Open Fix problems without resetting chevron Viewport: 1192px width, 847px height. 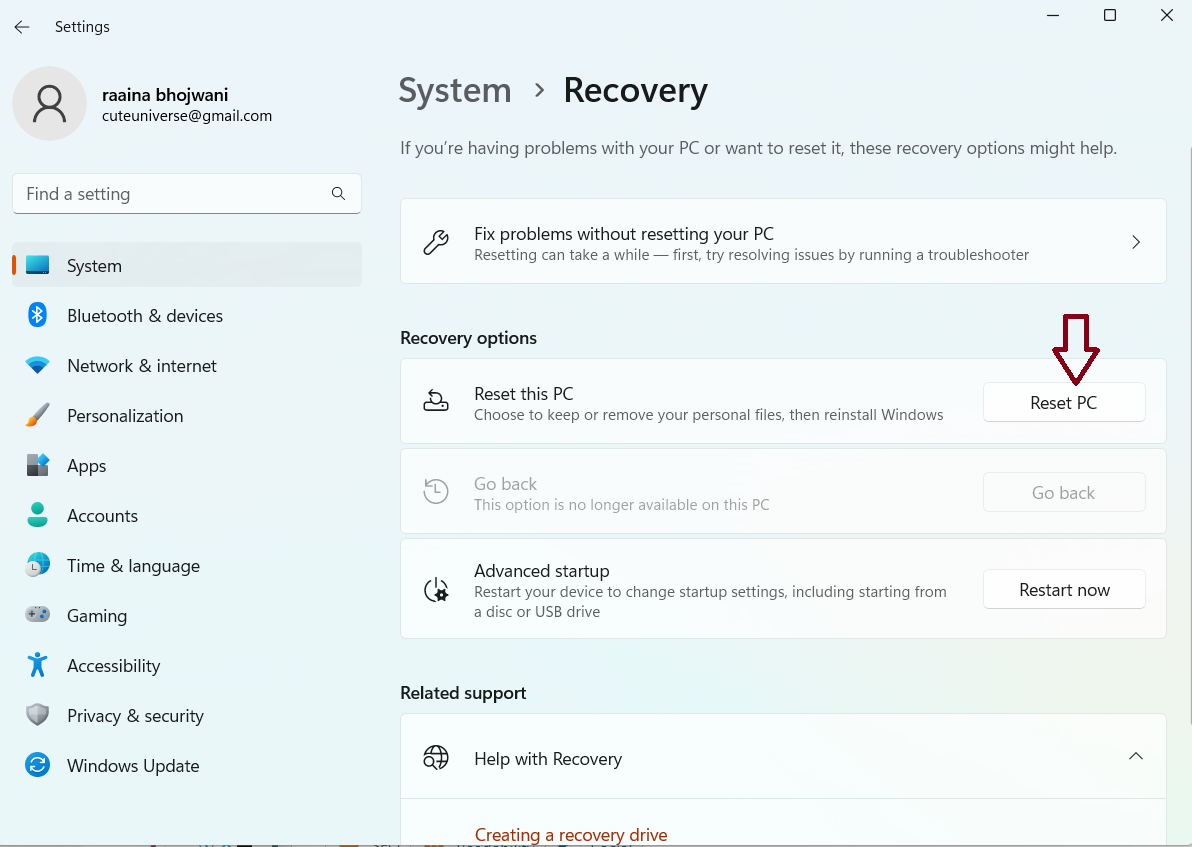click(x=1135, y=242)
